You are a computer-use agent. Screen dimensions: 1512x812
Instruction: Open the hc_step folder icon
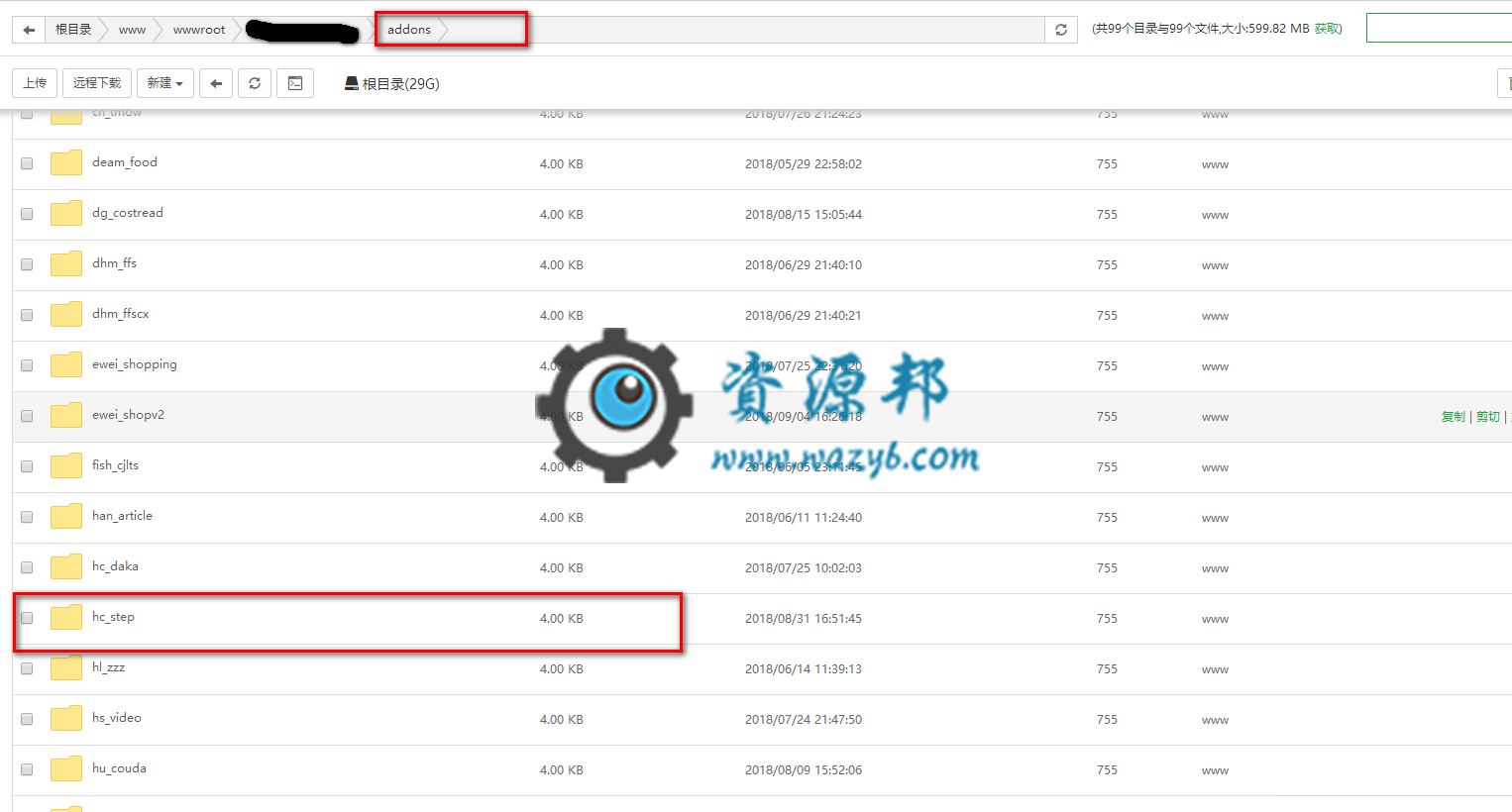point(66,617)
